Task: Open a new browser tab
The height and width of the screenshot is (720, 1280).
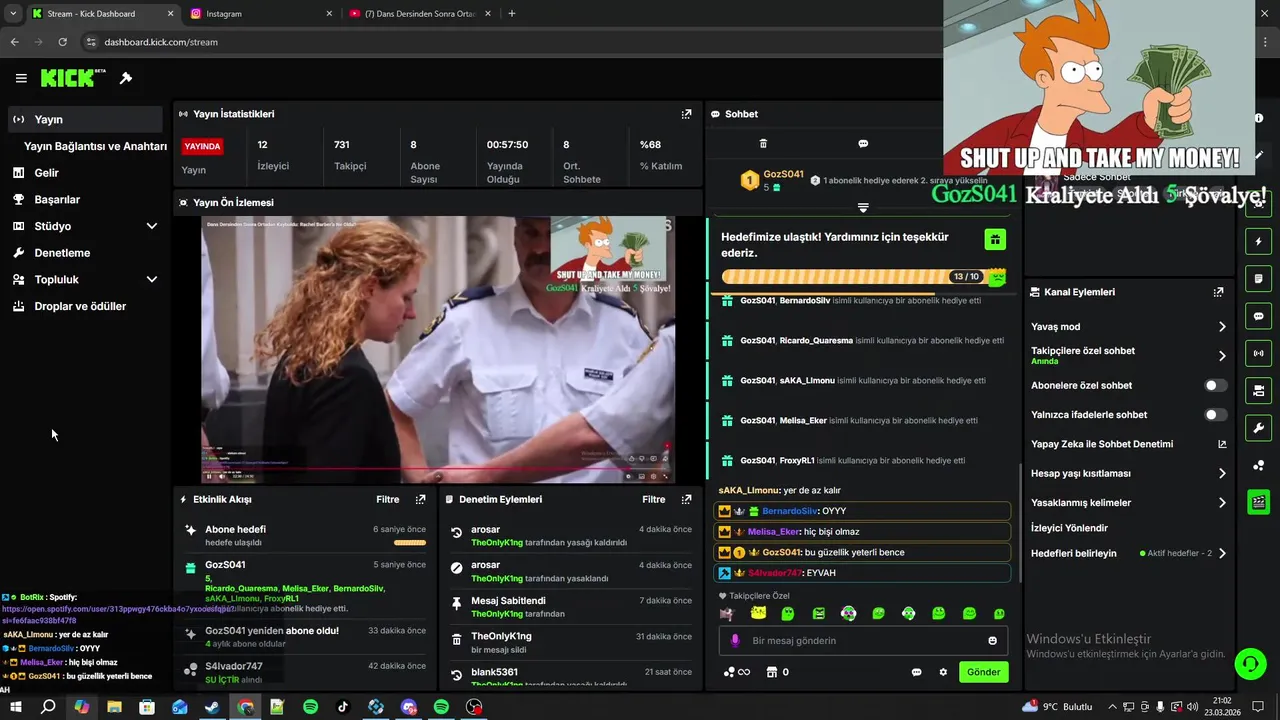Action: 512,14
